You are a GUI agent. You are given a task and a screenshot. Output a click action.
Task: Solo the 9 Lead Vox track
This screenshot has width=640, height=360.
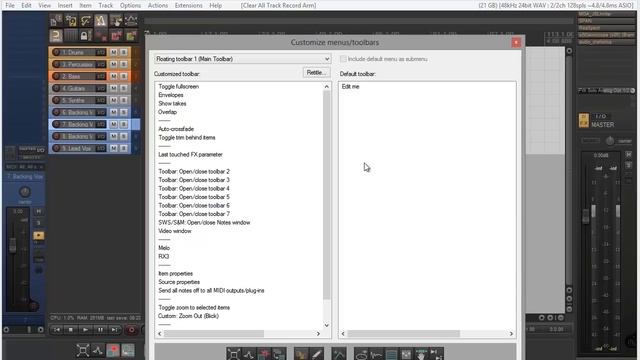click(x=123, y=148)
